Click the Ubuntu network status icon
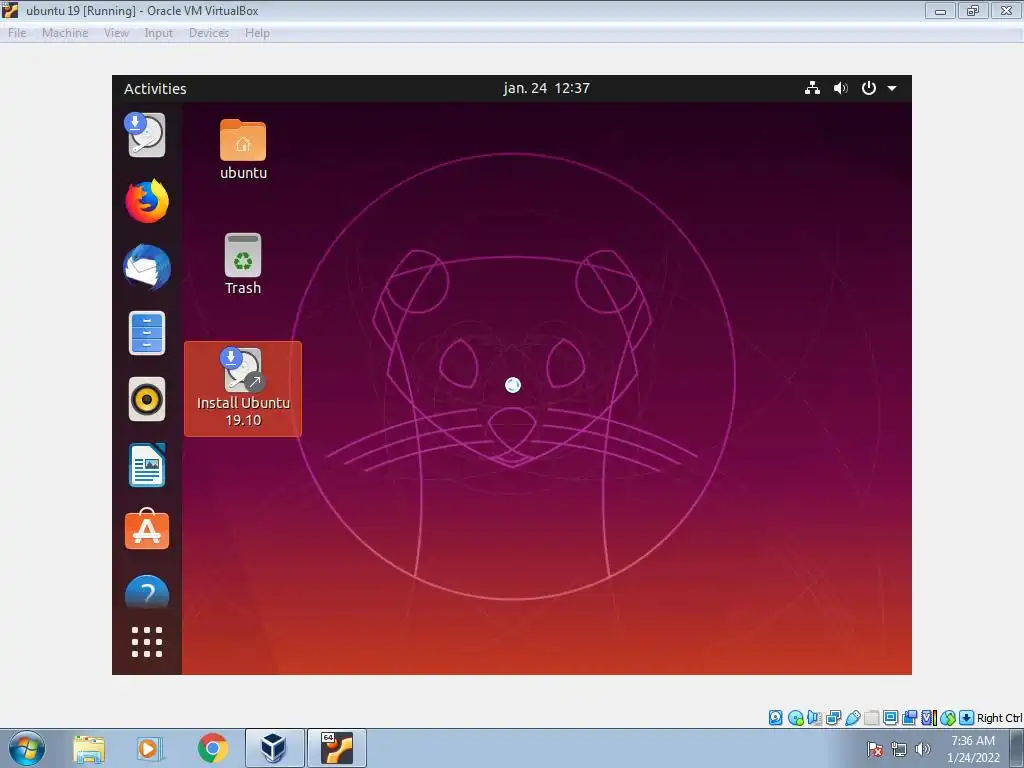 point(812,88)
